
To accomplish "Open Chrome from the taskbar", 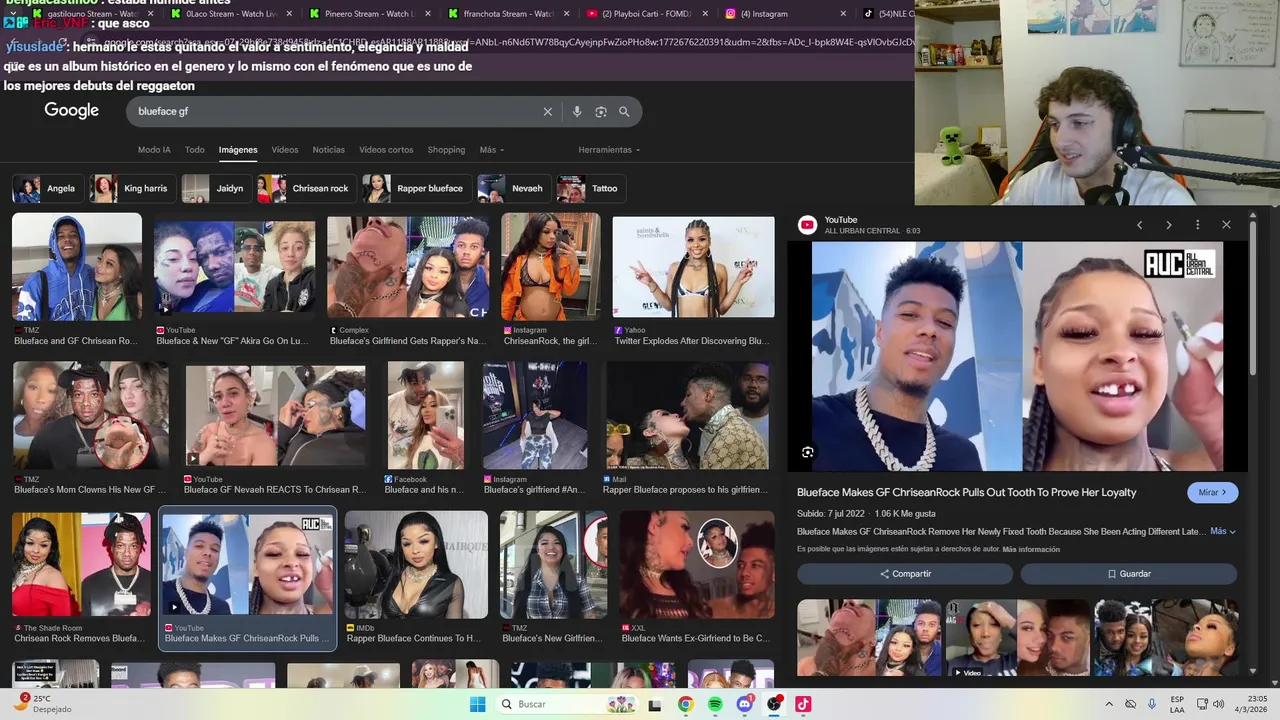I will pos(685,704).
